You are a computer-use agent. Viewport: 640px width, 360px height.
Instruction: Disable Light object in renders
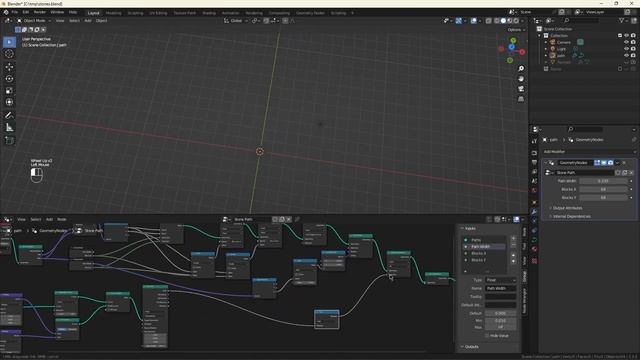click(x=633, y=49)
